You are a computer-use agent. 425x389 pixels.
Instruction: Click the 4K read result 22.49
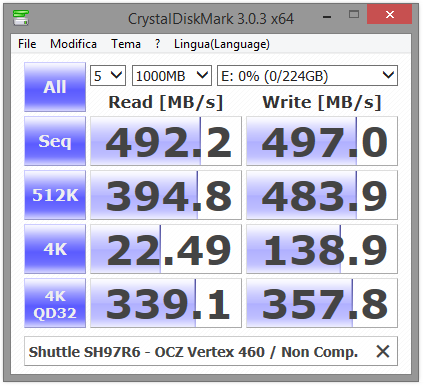point(166,249)
